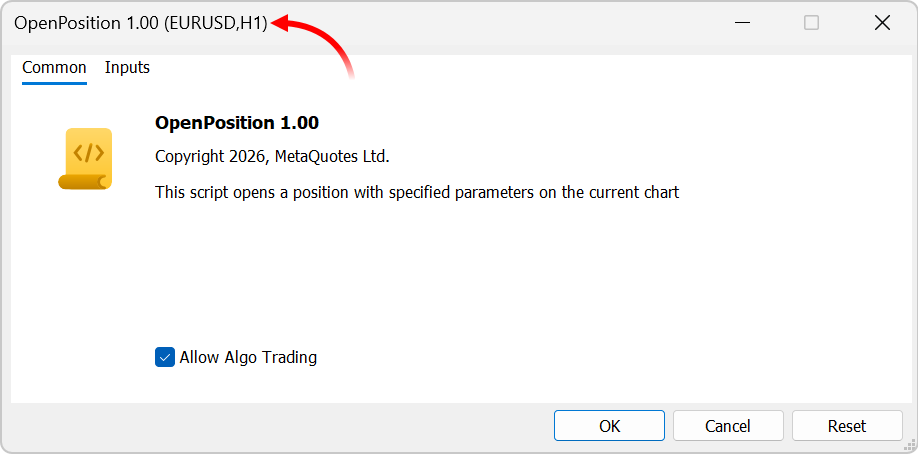Open the Inputs tab
The image size is (918, 454).
coord(127,68)
